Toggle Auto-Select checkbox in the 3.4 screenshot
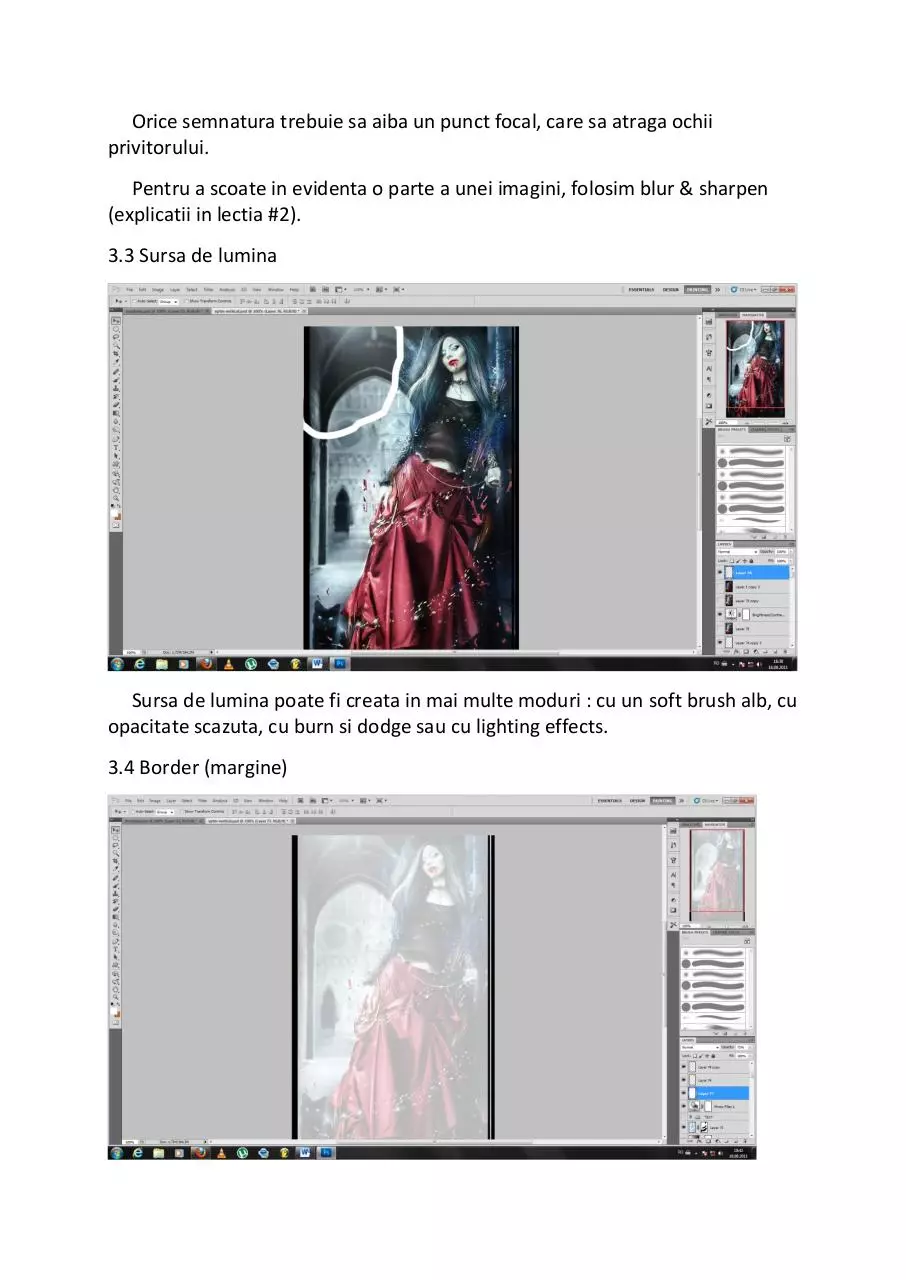The height and width of the screenshot is (1280, 906). pyautogui.click(x=135, y=812)
